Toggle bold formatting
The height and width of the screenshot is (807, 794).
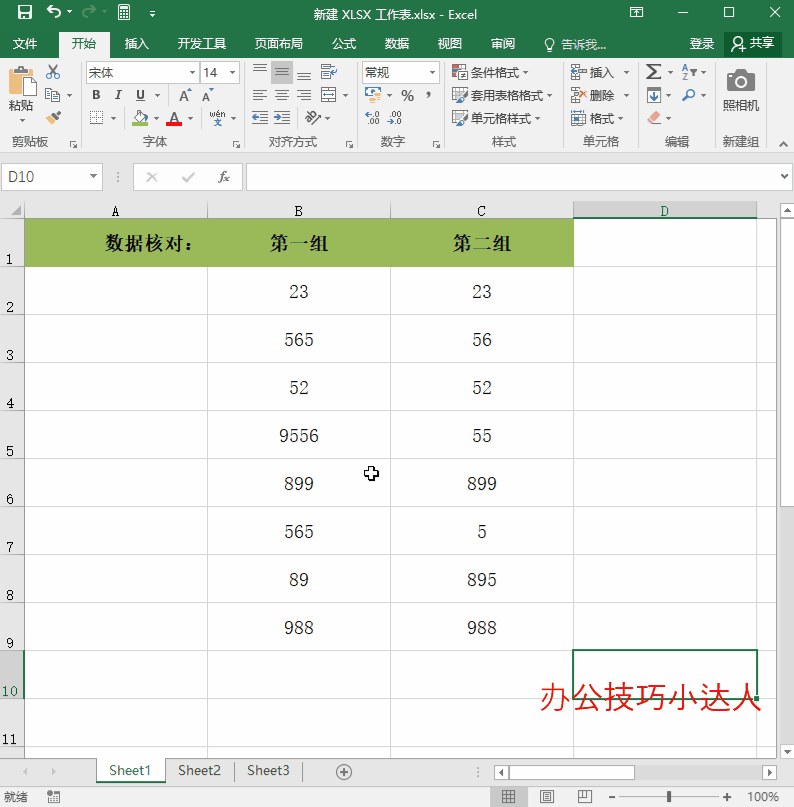click(x=96, y=96)
